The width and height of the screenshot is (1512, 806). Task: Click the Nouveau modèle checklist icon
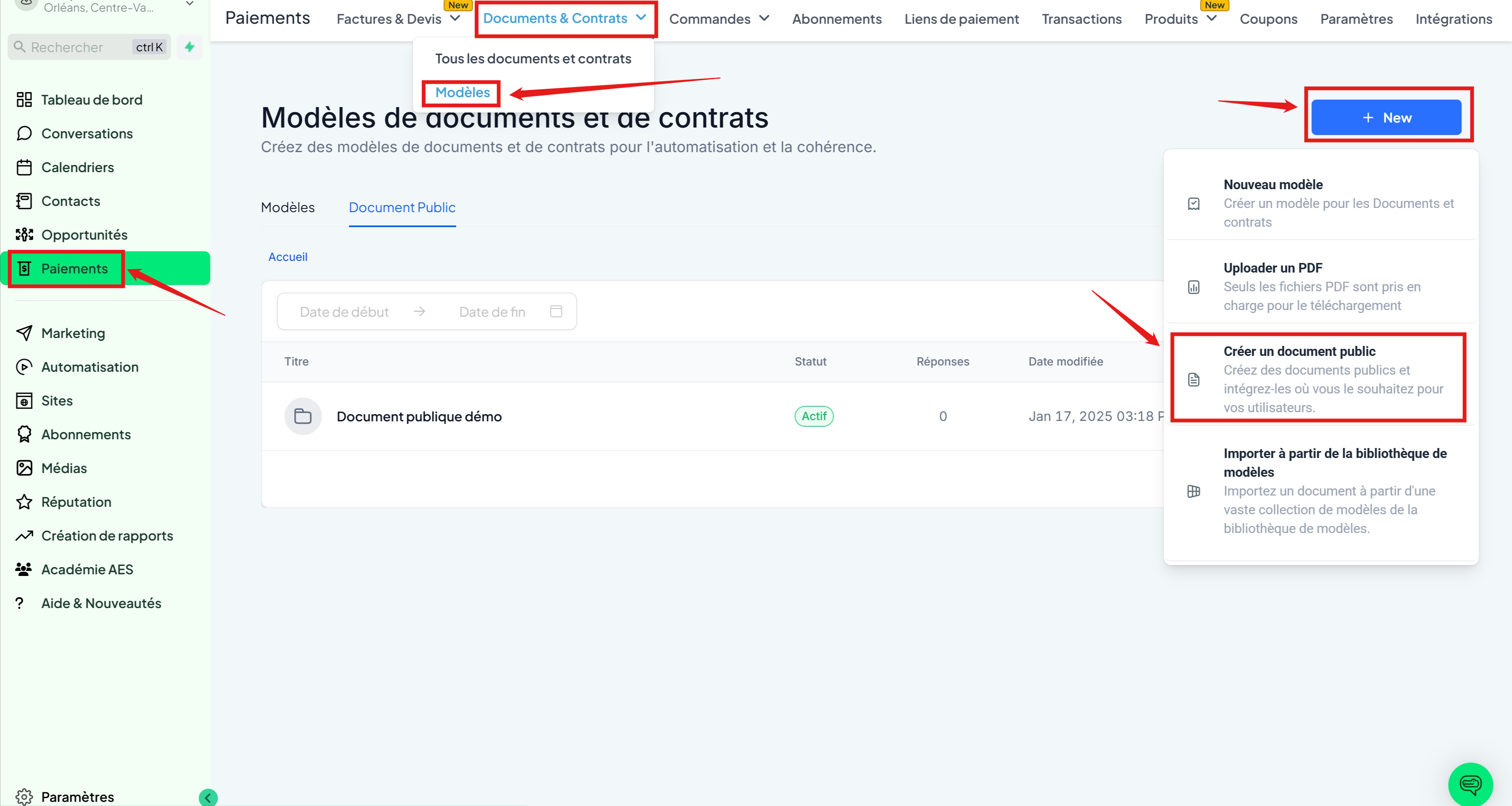[1194, 203]
